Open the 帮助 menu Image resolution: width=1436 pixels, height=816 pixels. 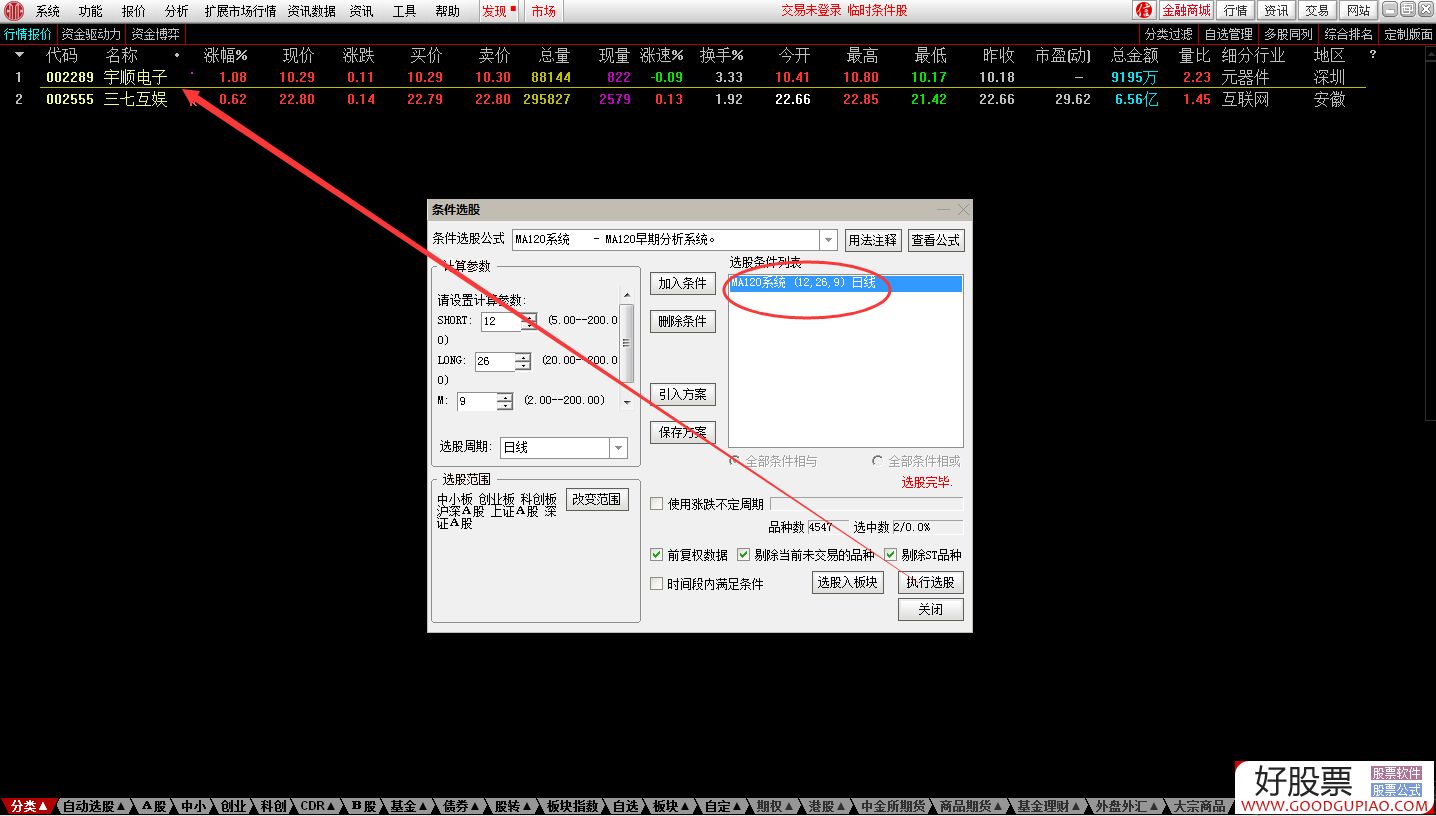pos(447,11)
